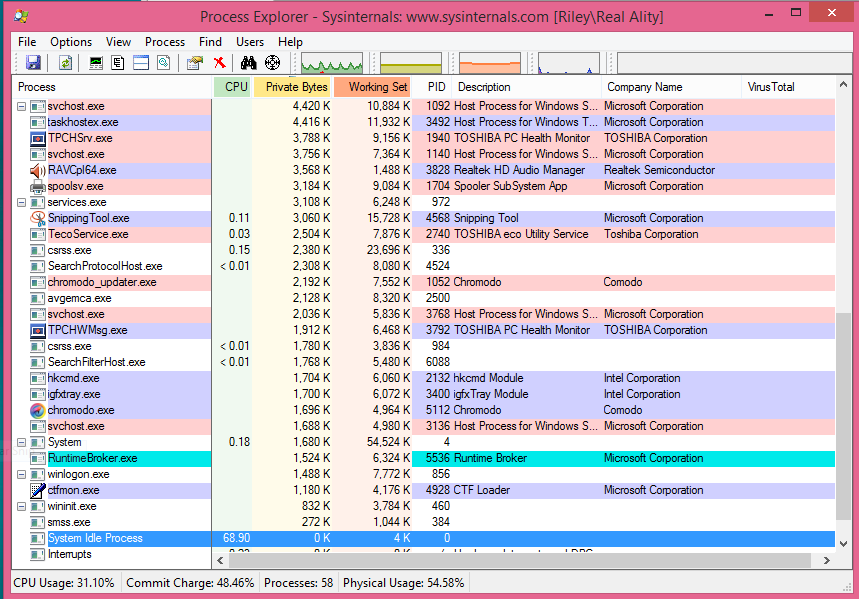Save the process list with the Save icon

[33, 62]
